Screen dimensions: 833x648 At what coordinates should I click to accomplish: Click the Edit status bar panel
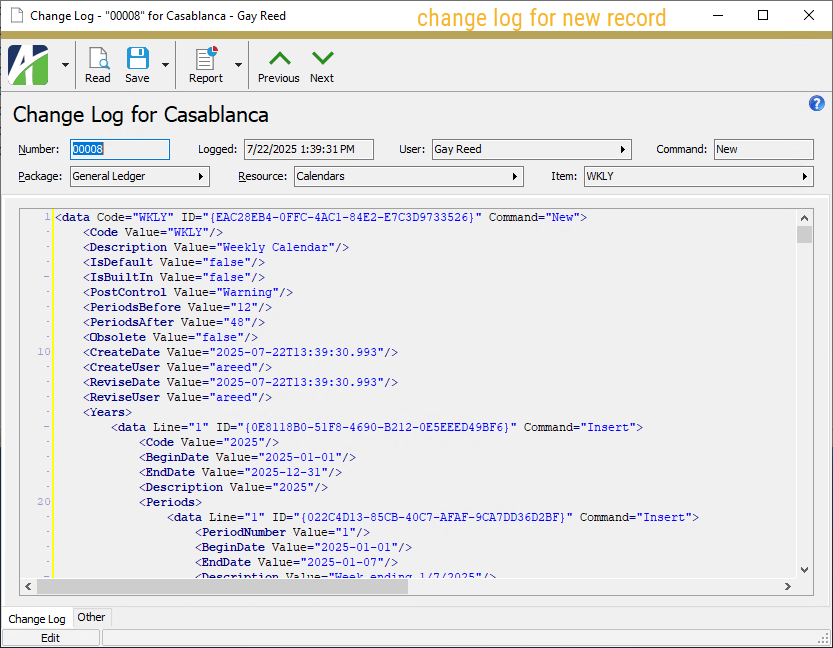pos(50,638)
